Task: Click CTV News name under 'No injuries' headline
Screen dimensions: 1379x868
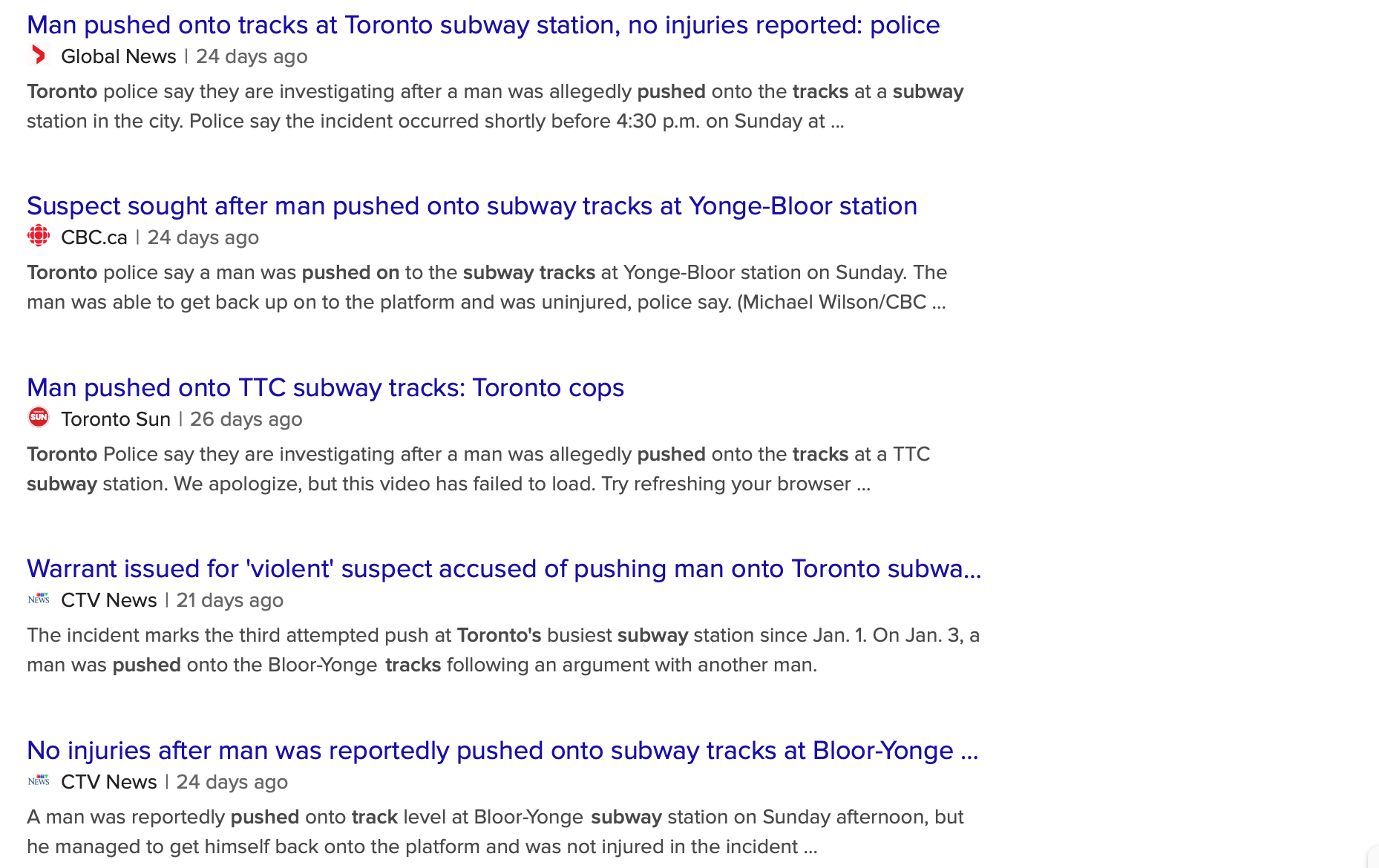Action: coord(109,782)
